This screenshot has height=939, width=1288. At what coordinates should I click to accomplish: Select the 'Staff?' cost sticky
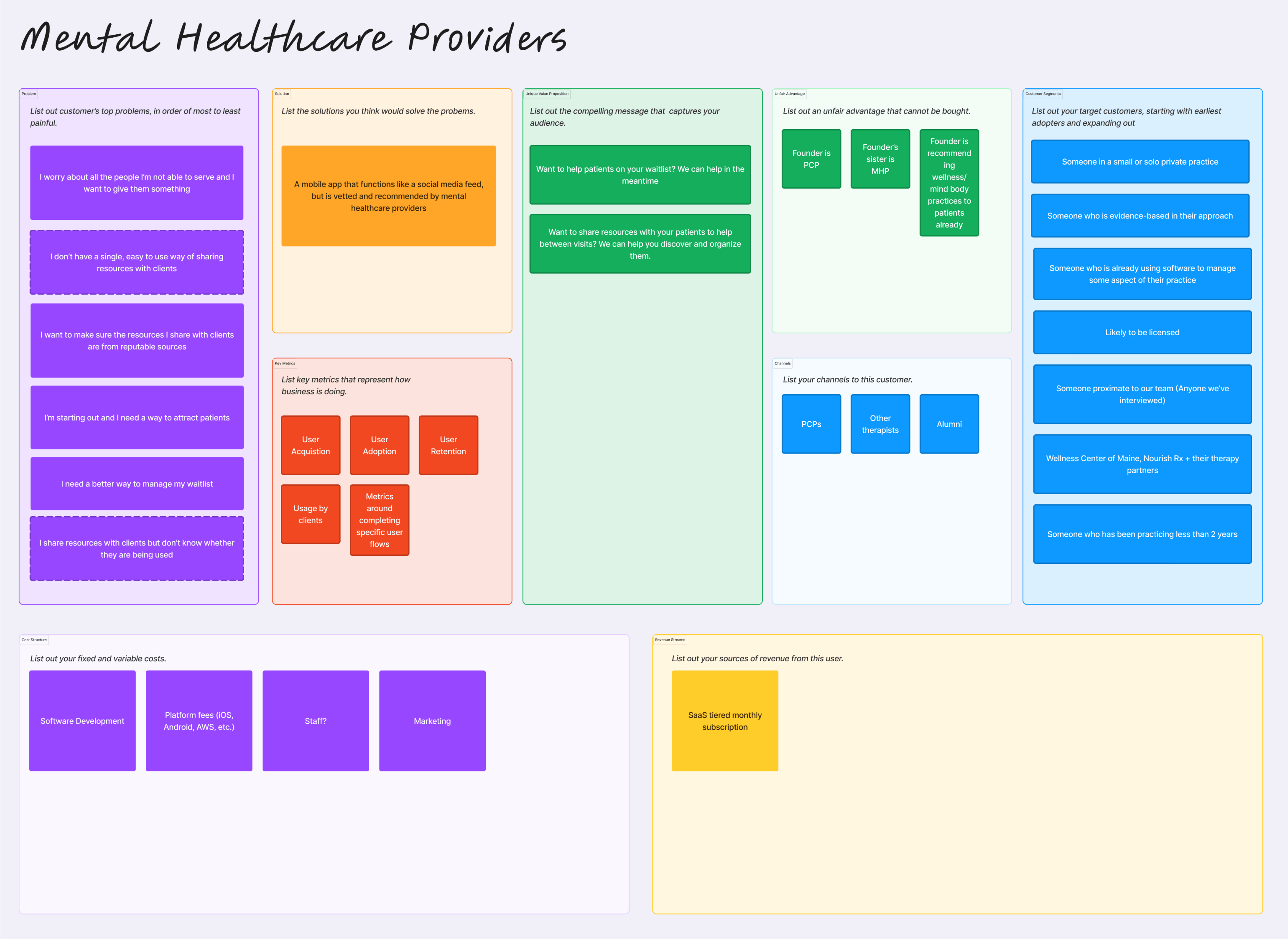click(315, 721)
